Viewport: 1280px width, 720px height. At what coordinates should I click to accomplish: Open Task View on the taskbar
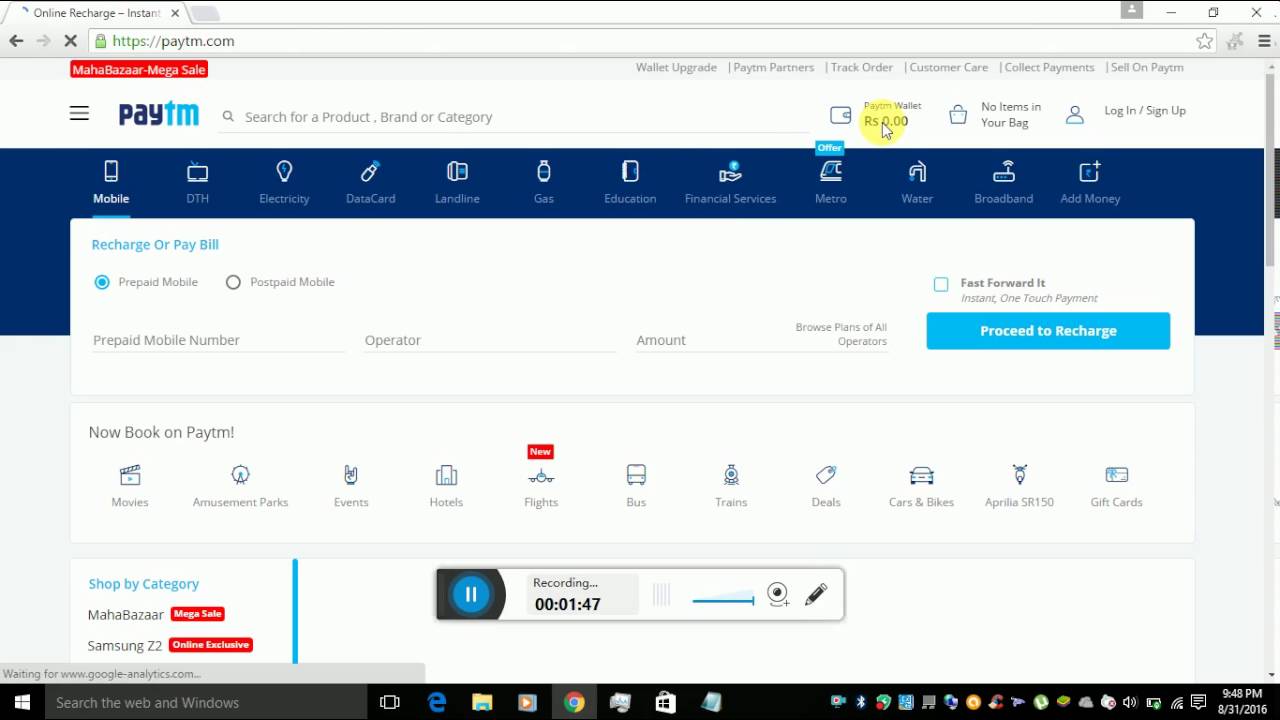390,703
